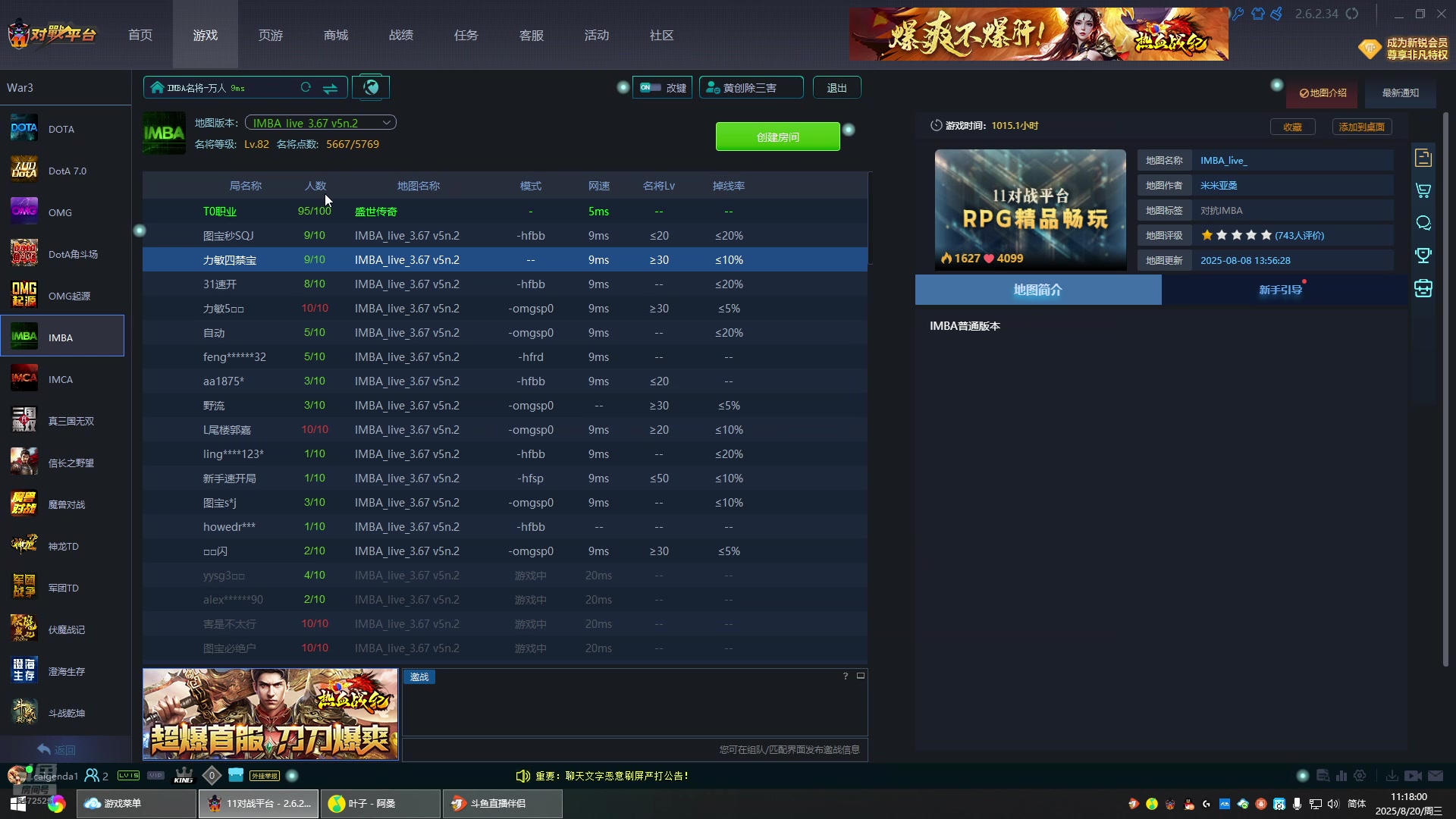Screen dimensions: 1456x819
Task: Open the statistics bar chart icon
Action: point(1341,776)
